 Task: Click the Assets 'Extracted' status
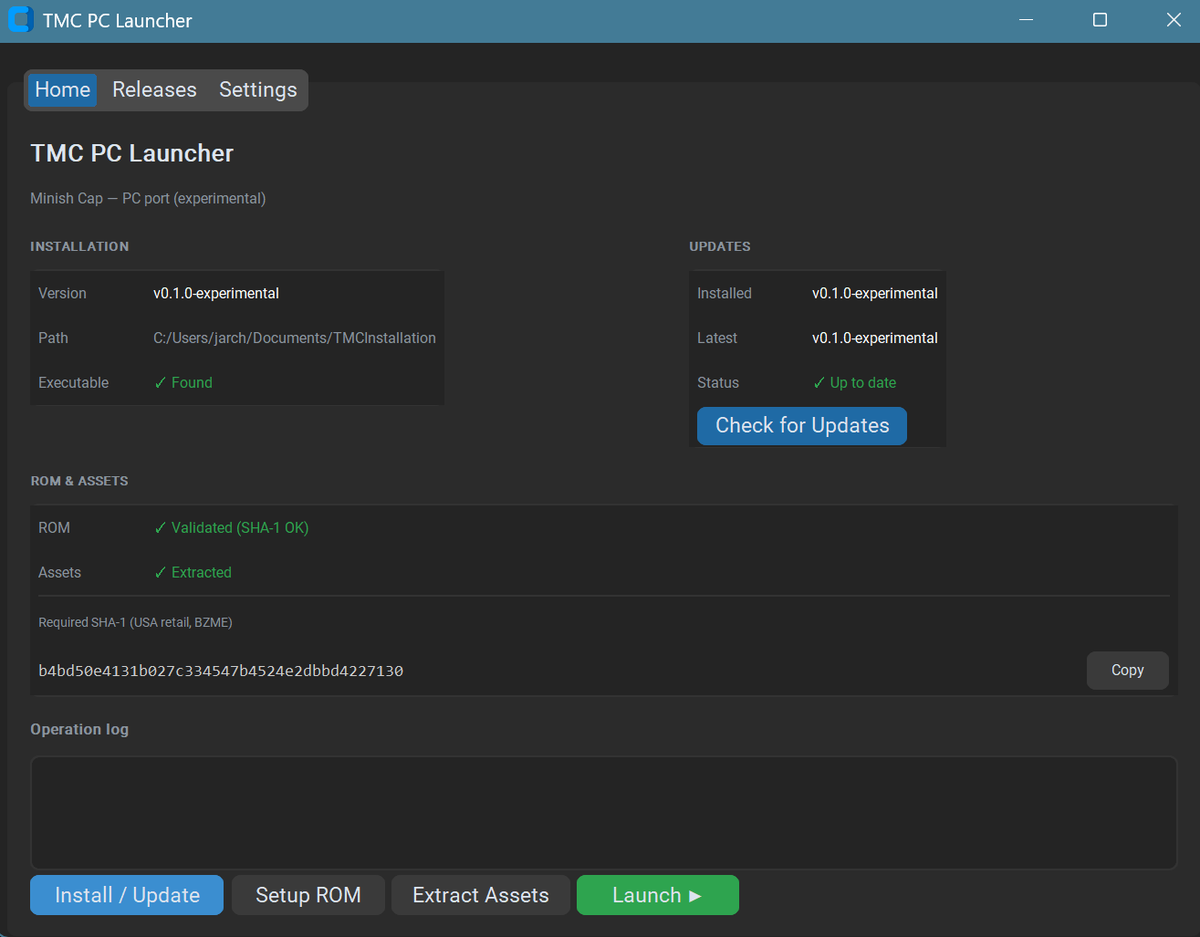[x=192, y=573]
